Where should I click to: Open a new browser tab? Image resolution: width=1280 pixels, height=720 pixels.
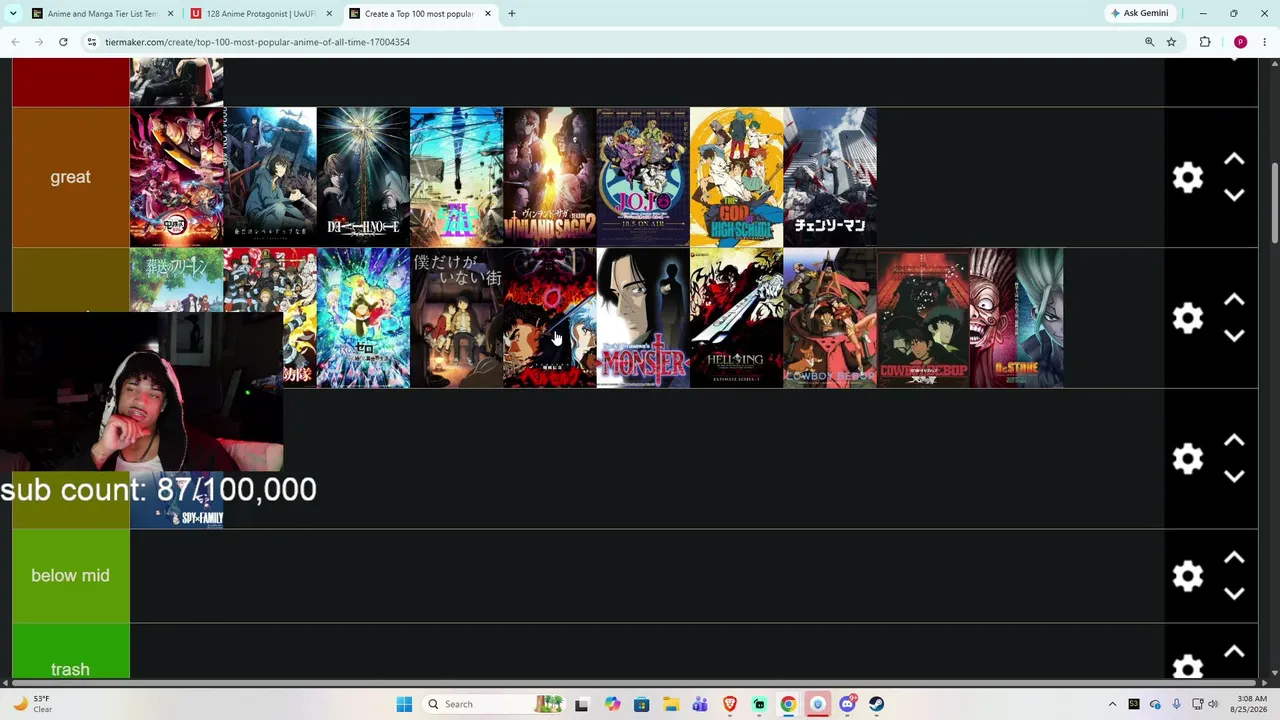[x=511, y=14]
